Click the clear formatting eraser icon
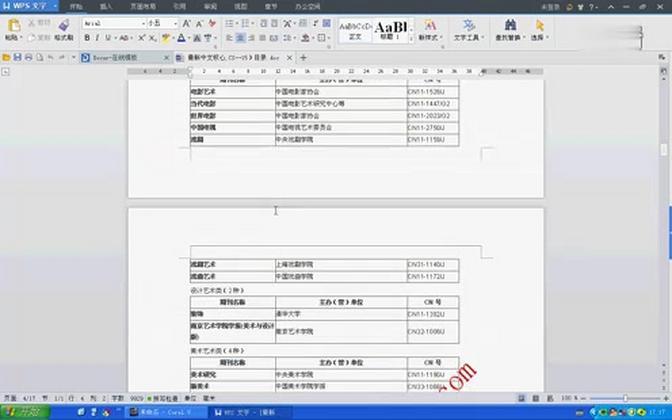672x420 pixels. [212, 23]
